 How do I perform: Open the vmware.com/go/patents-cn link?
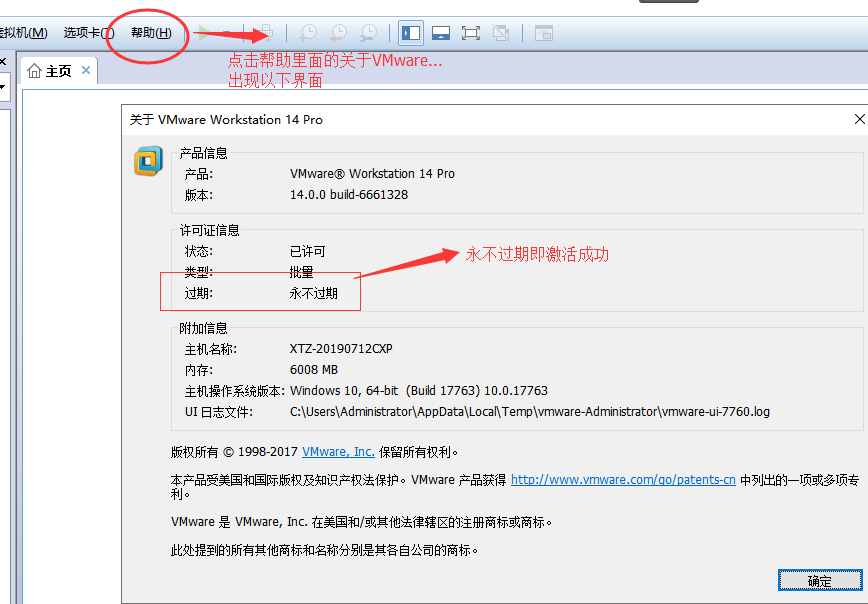(x=623, y=479)
